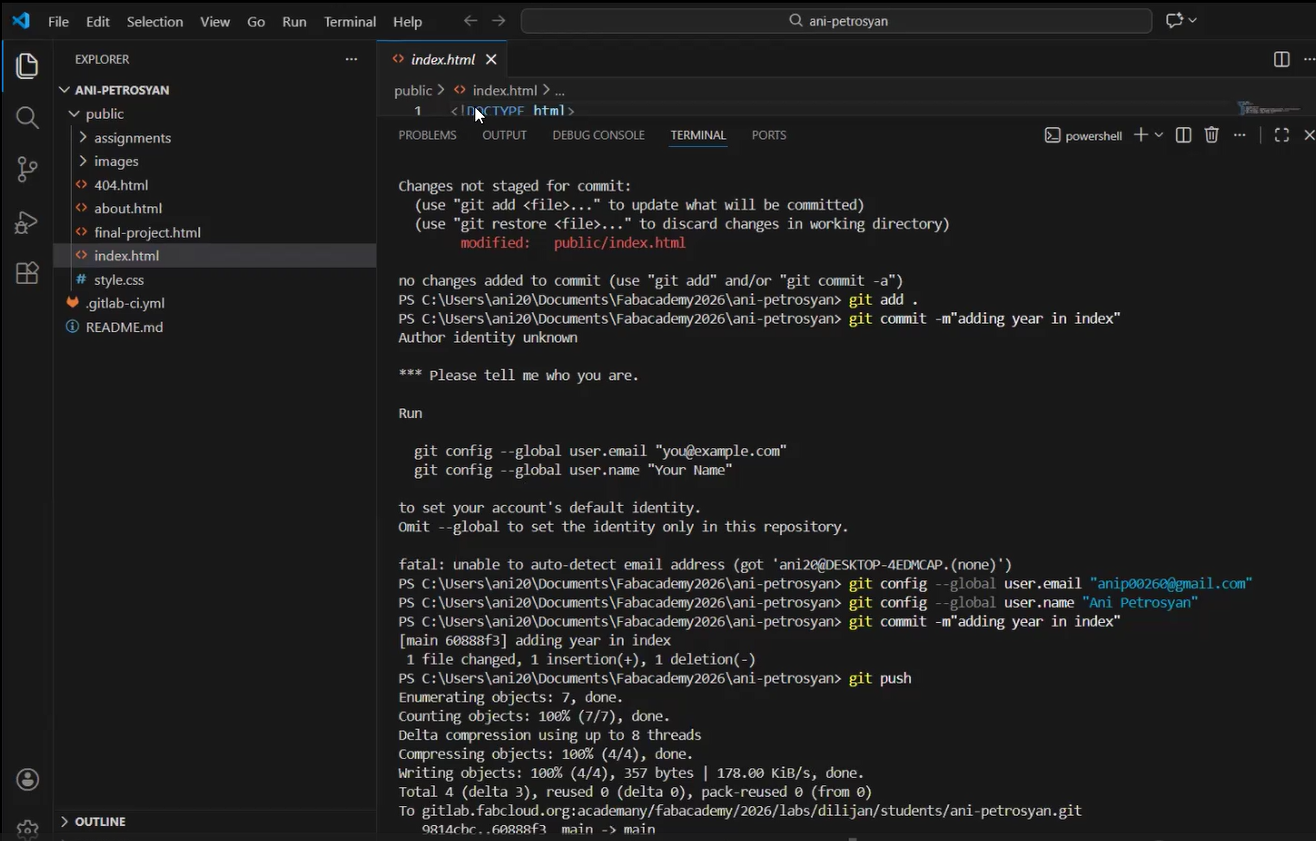Screen dimensions: 1316x841
Task: Open the Search view in activity bar
Action: 27,118
